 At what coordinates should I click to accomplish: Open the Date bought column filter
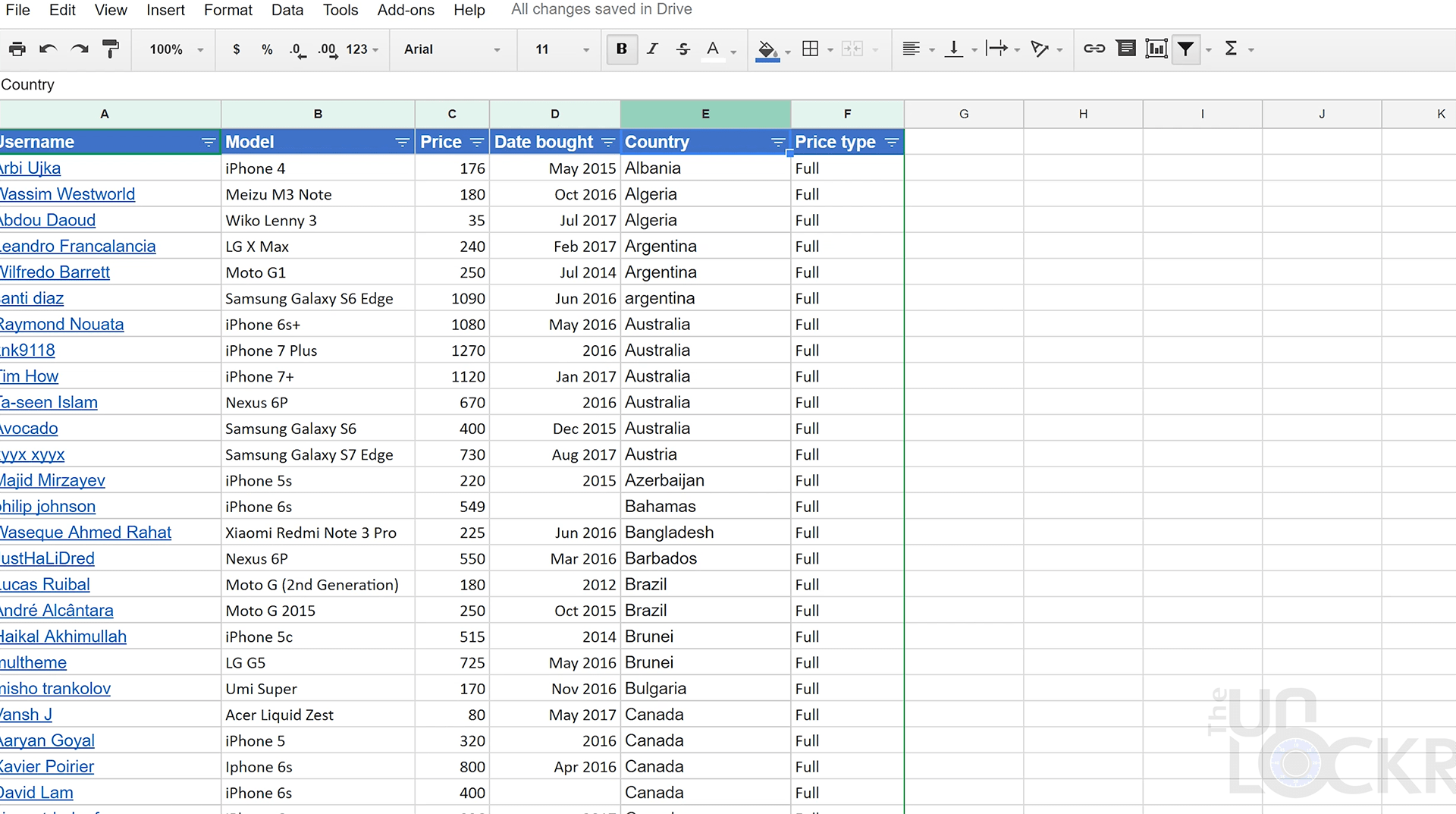click(608, 143)
